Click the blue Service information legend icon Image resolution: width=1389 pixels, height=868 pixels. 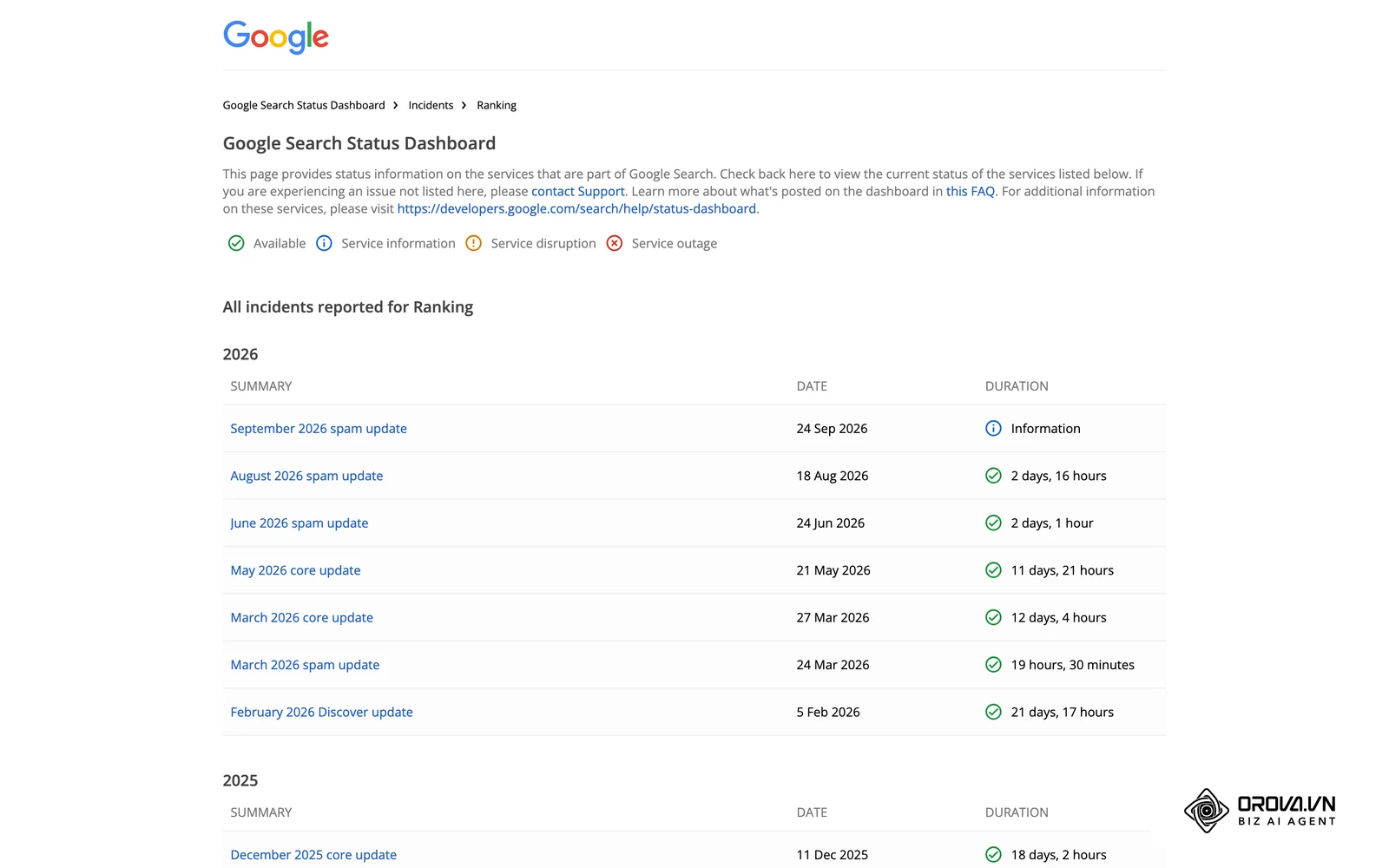(324, 243)
